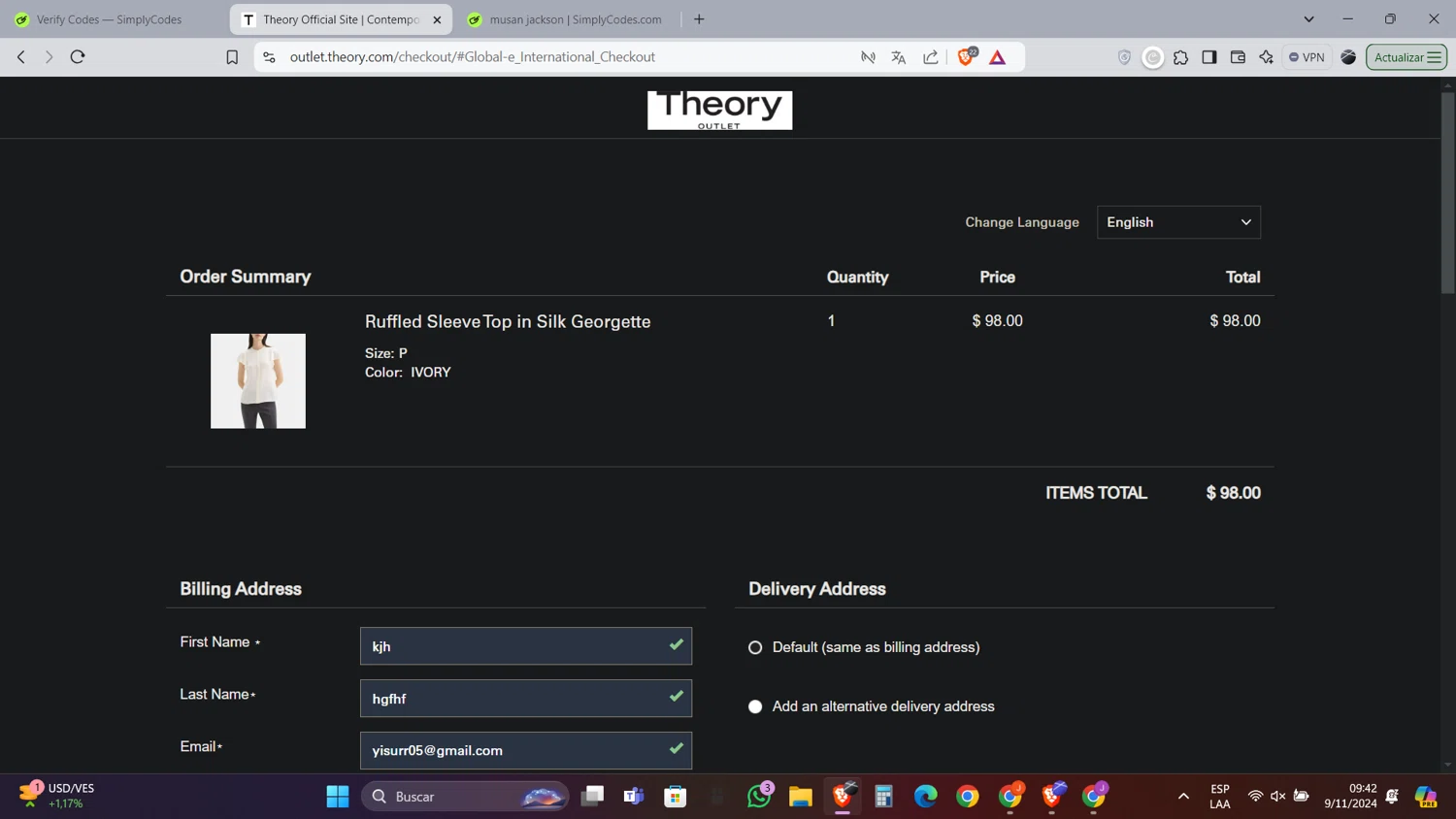1456x819 pixels.
Task: Open a new browser tab
Action: point(699,19)
